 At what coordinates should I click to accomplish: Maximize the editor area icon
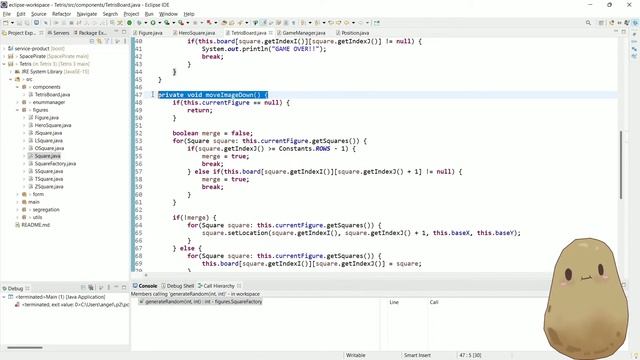click(x=624, y=32)
